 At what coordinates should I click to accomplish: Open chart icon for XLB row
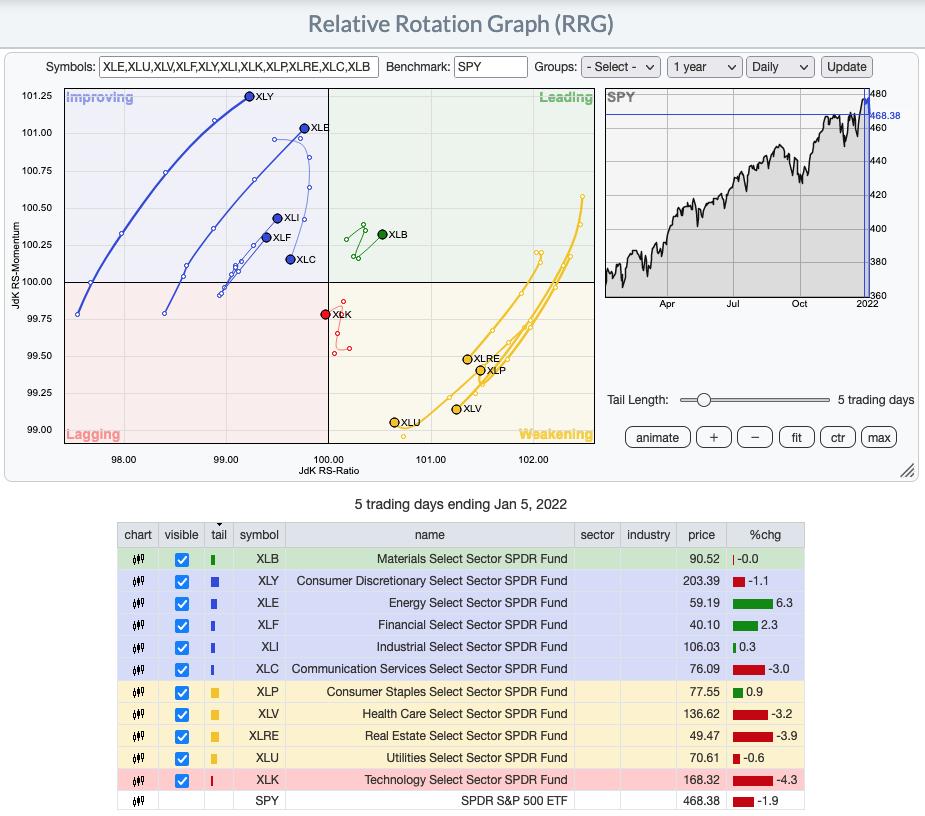[x=138, y=559]
